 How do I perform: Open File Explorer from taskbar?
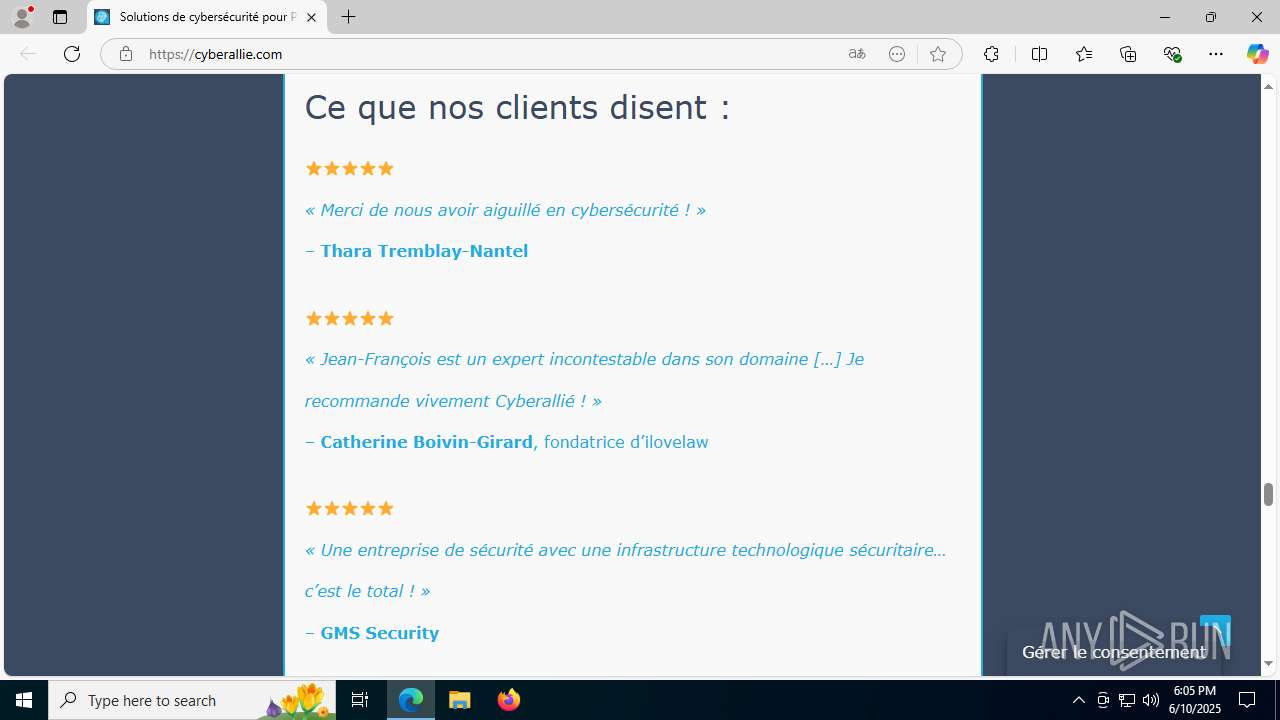click(x=460, y=700)
